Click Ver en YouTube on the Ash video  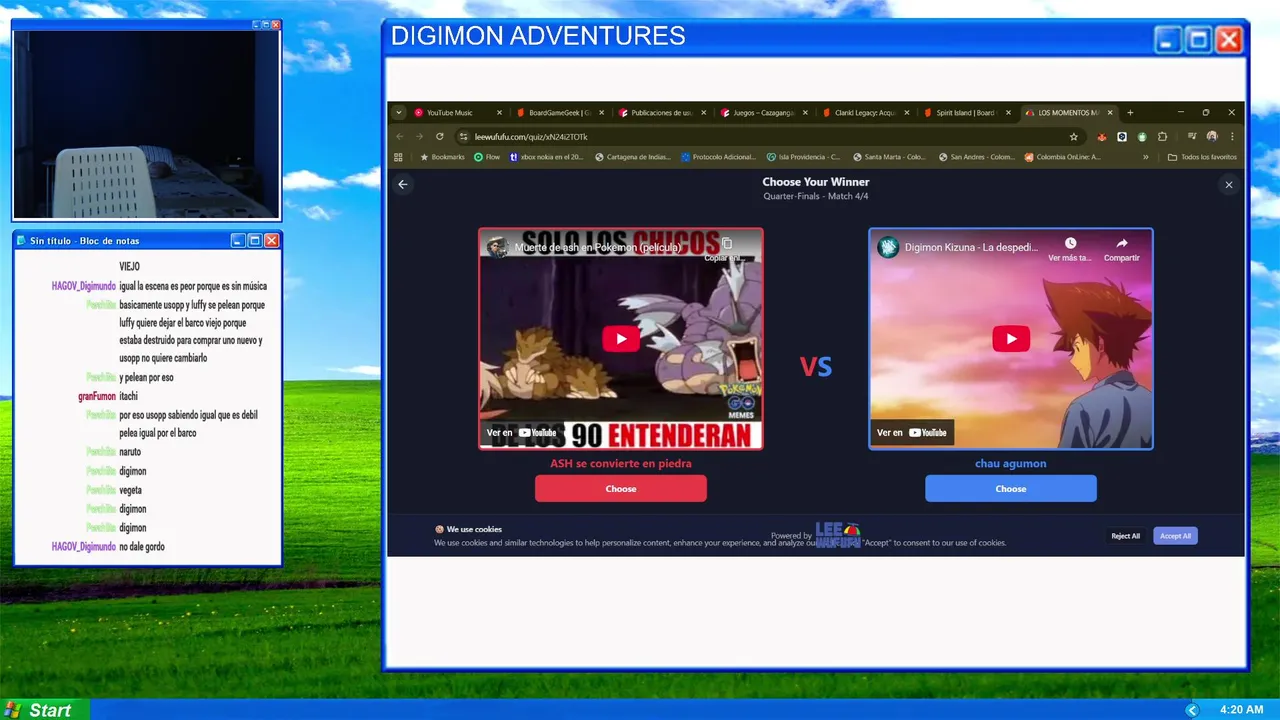click(x=522, y=432)
